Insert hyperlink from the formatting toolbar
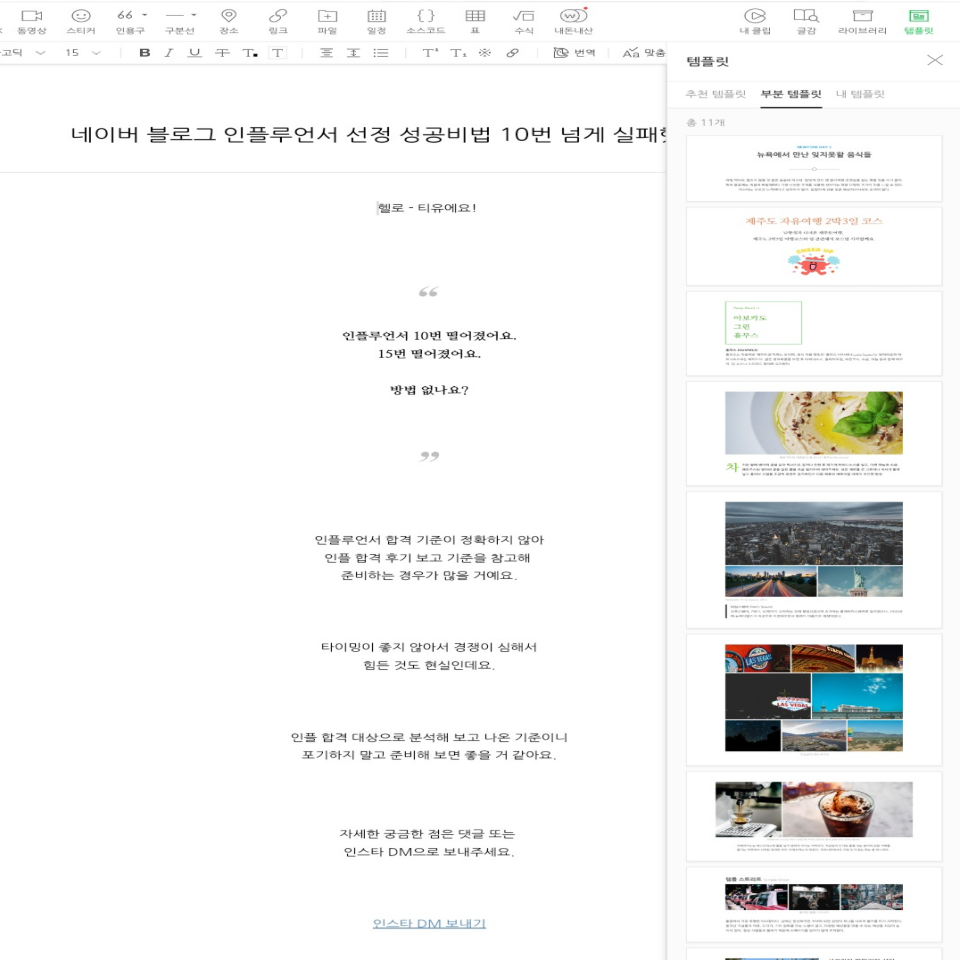The height and width of the screenshot is (960, 960). pos(512,53)
